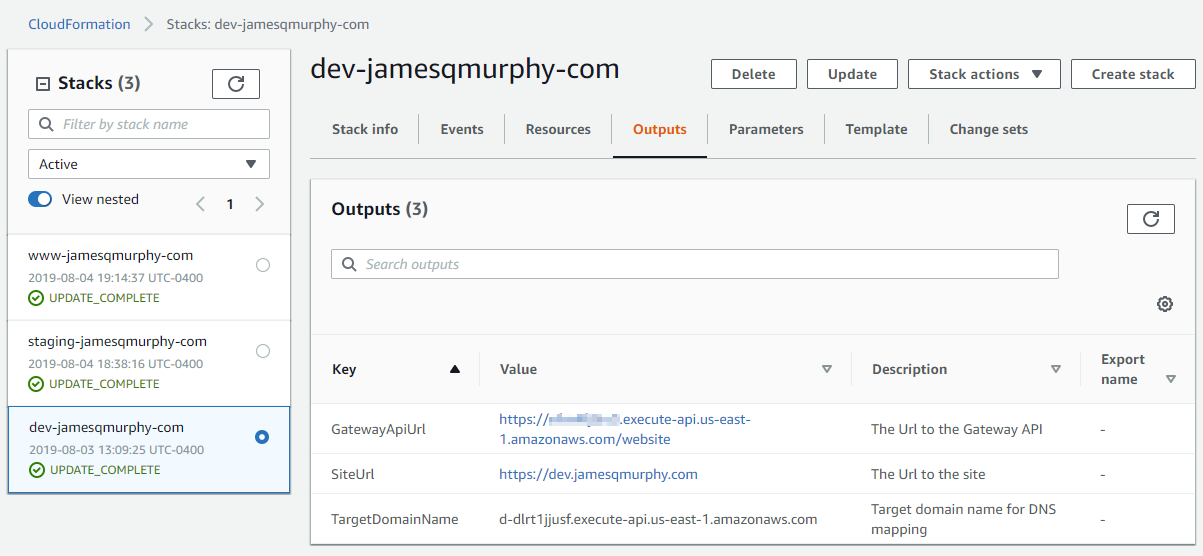Click 'The Url to the Gateway API' description
1203x556 pixels.
(x=957, y=429)
